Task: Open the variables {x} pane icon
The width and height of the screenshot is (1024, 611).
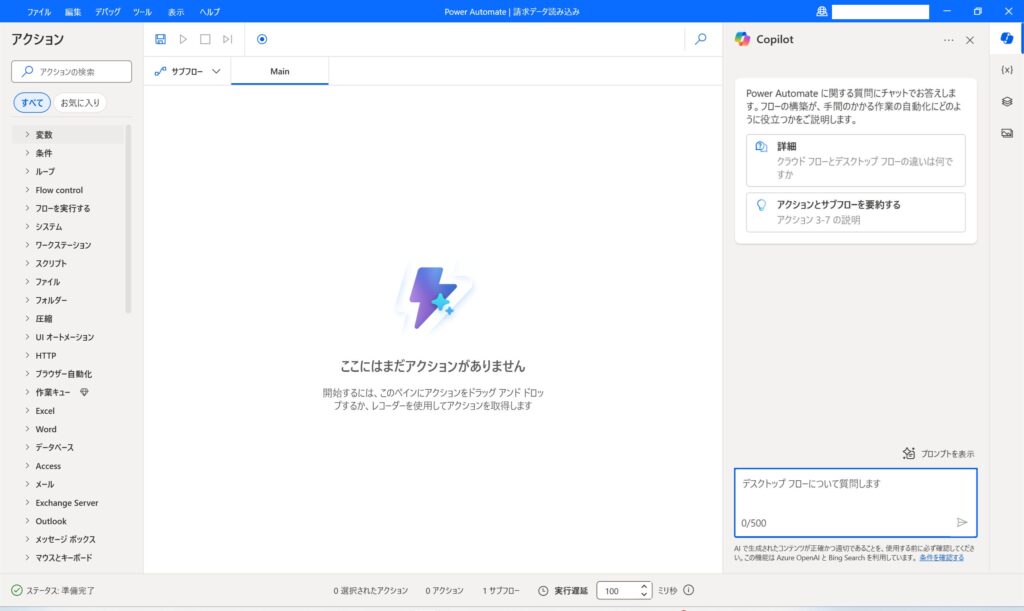Action: 1006,70
